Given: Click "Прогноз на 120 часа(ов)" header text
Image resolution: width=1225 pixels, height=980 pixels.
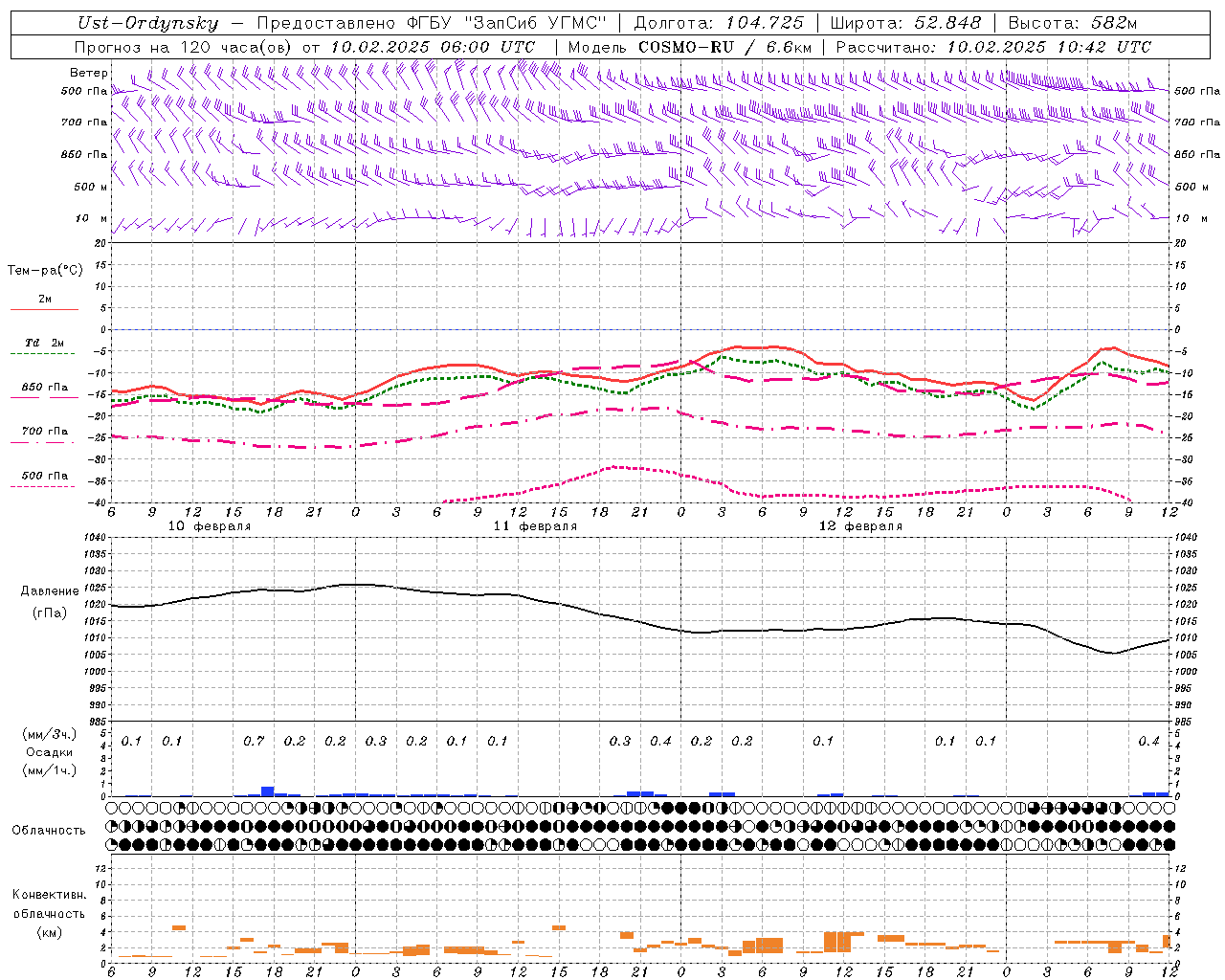Looking at the screenshot, I should click(185, 47).
